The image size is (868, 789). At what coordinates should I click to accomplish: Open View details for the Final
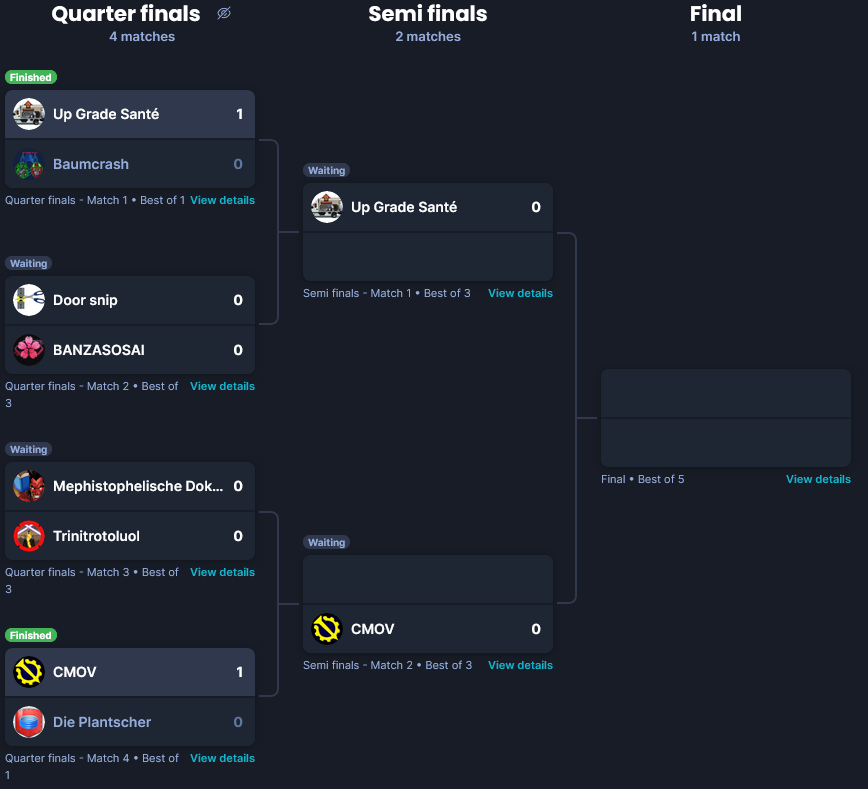[x=818, y=479]
